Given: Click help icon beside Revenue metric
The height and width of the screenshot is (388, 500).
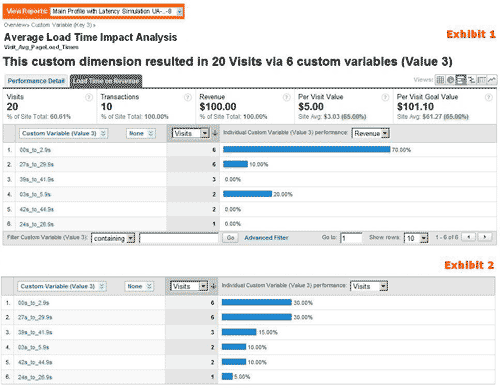Looking at the screenshot, I should [x=286, y=97].
